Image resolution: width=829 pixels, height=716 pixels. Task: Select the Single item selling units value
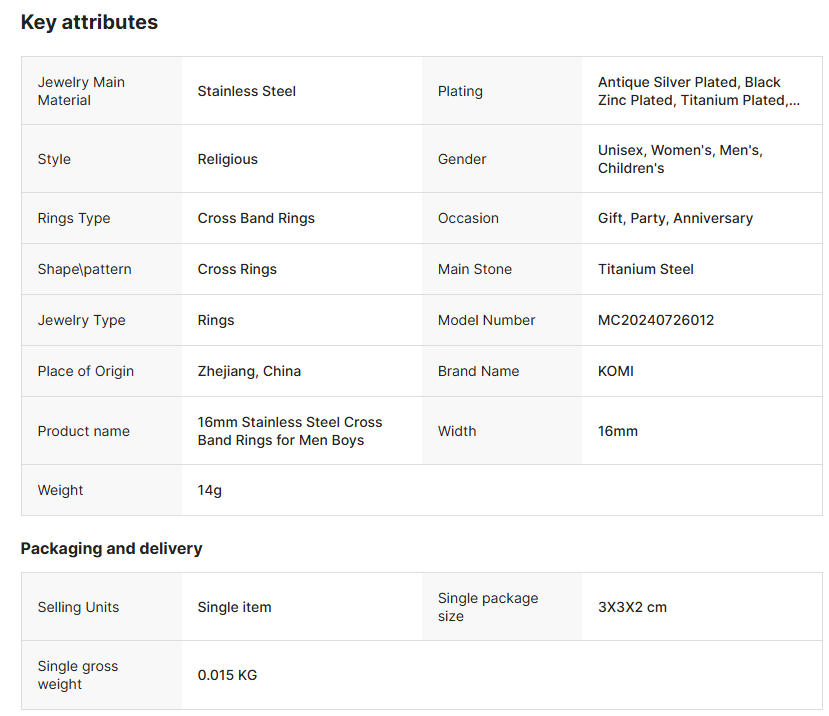(234, 607)
